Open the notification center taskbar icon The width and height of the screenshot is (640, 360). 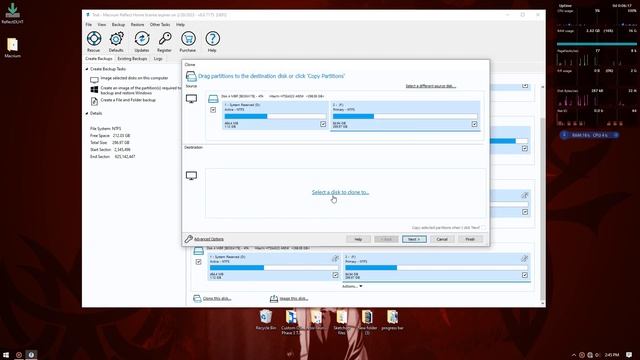click(x=629, y=355)
